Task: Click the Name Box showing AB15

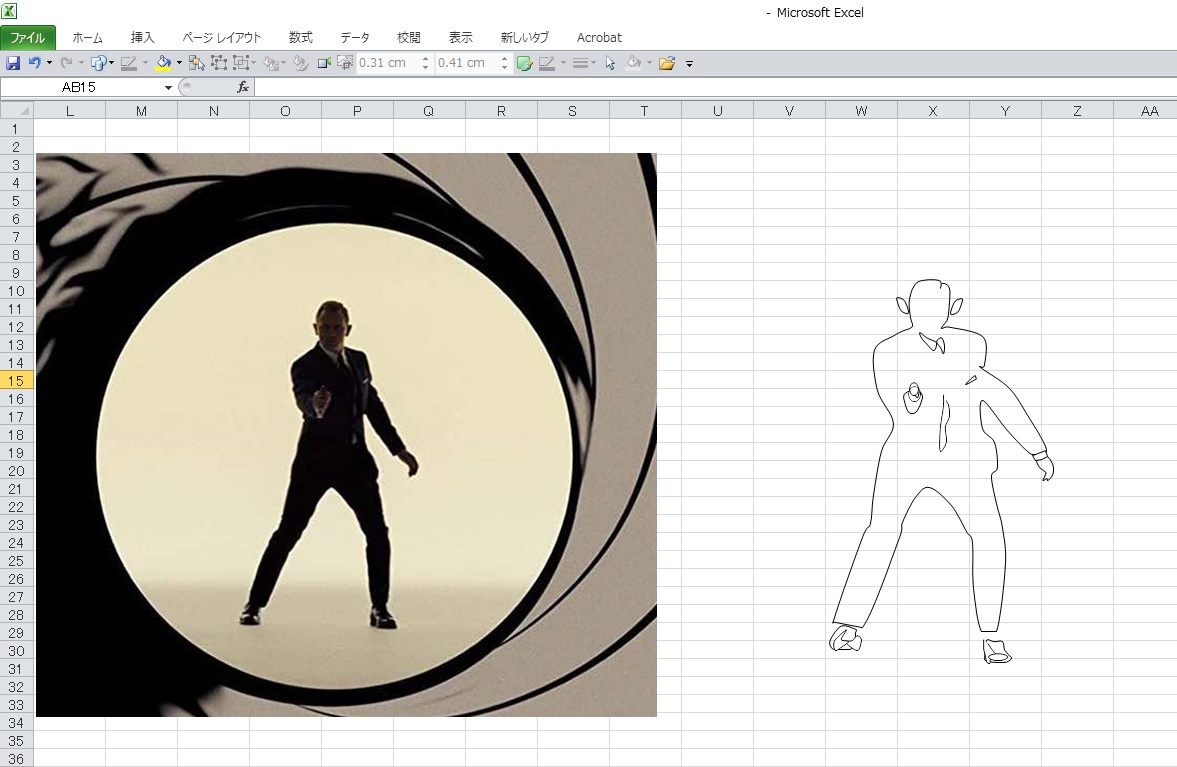Action: point(81,87)
